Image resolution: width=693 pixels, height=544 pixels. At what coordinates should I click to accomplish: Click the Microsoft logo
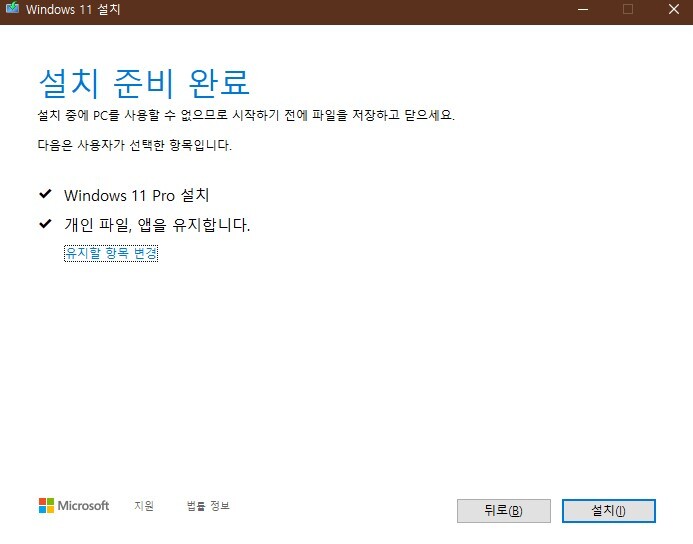pyautogui.click(x=74, y=506)
